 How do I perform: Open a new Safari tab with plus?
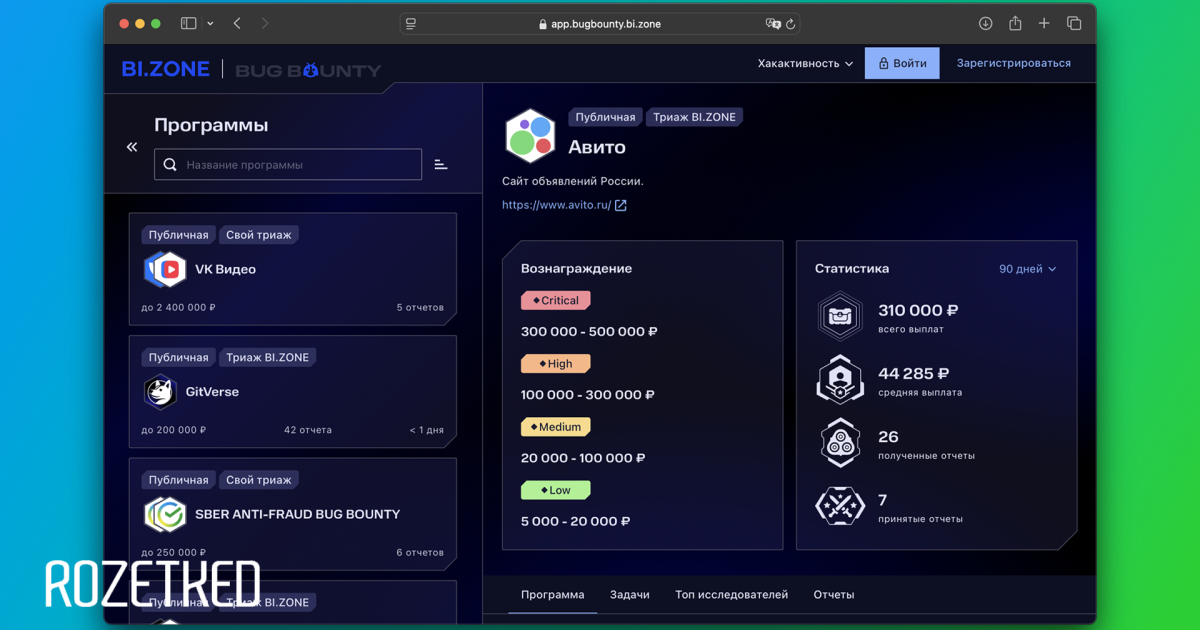[1044, 24]
